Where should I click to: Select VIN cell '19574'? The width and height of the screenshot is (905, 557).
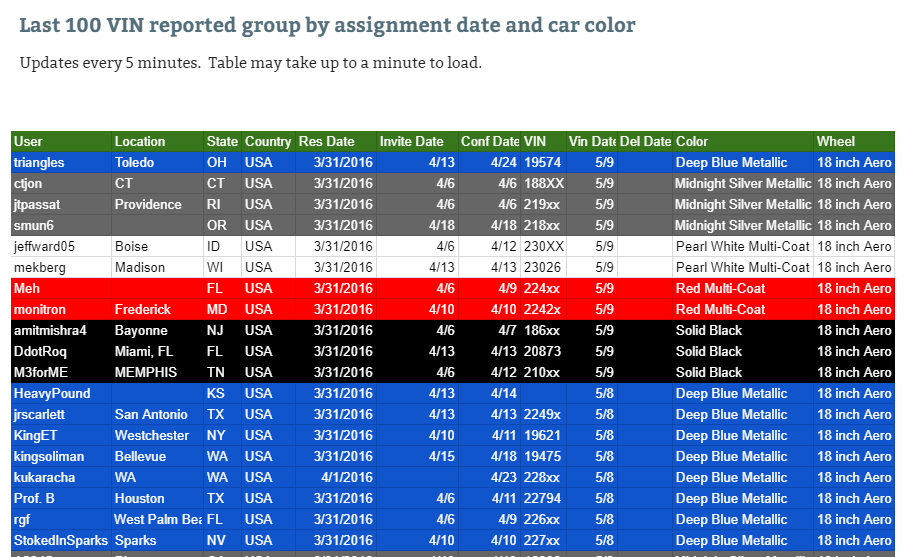[543, 162]
